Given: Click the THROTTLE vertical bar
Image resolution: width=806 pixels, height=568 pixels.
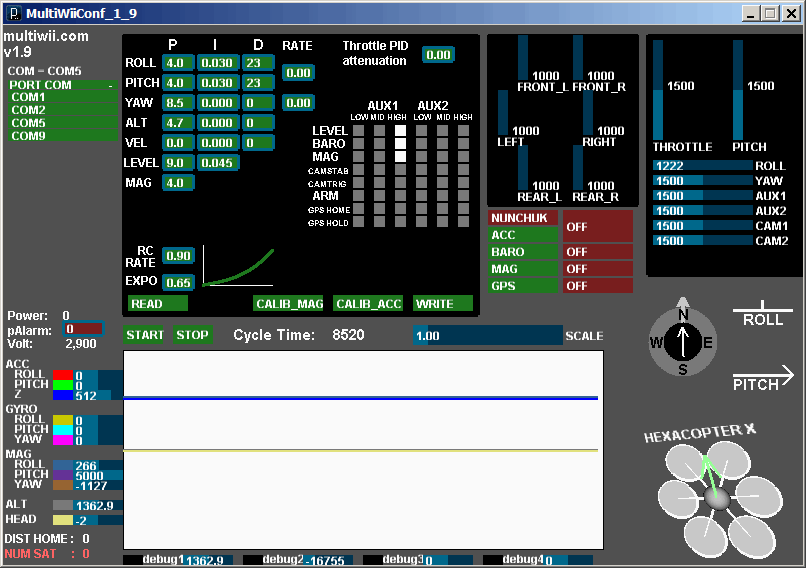Looking at the screenshot, I should pyautogui.click(x=658, y=90).
